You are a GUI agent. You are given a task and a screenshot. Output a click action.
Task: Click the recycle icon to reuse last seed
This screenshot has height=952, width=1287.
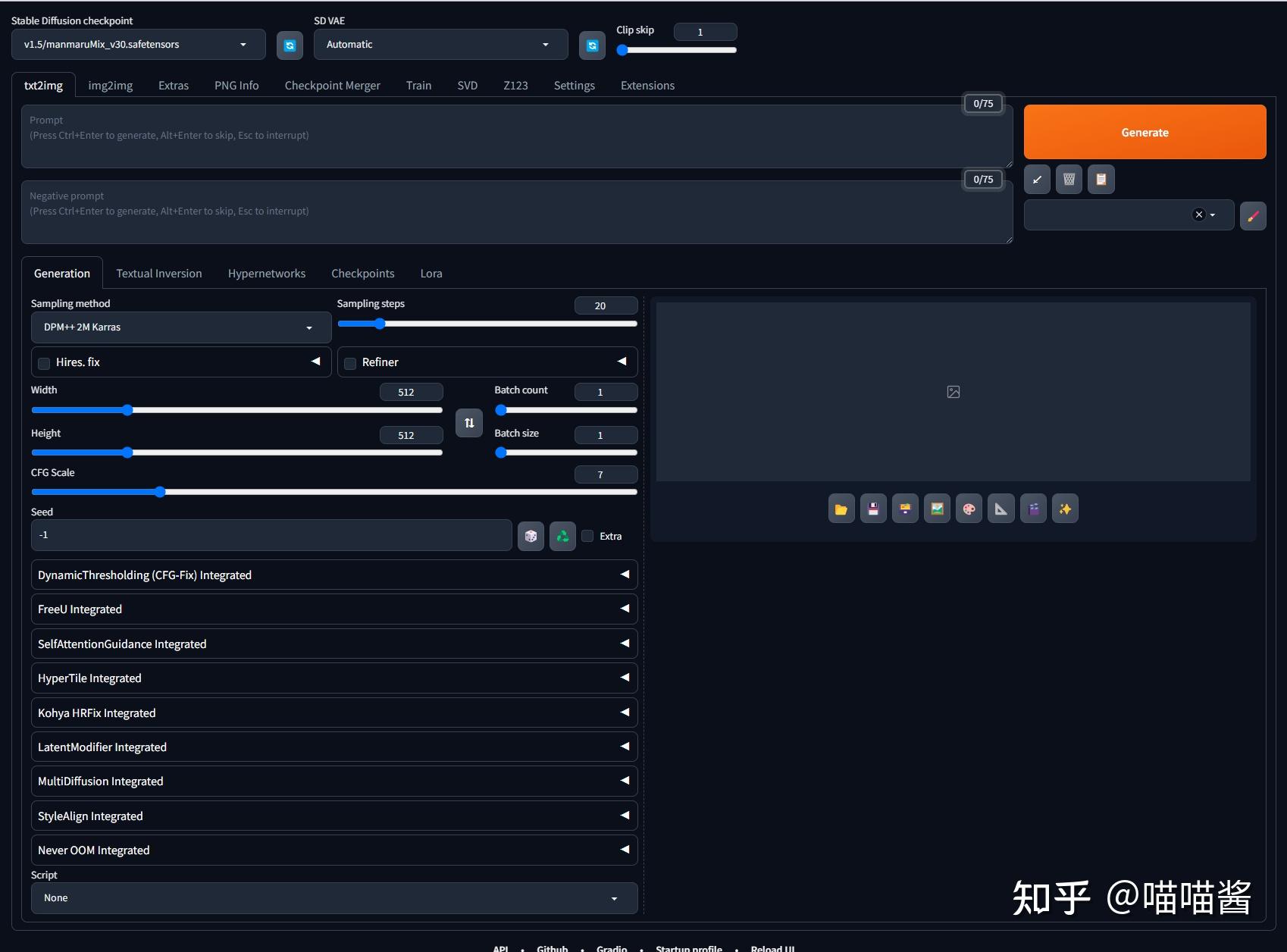[x=562, y=536]
